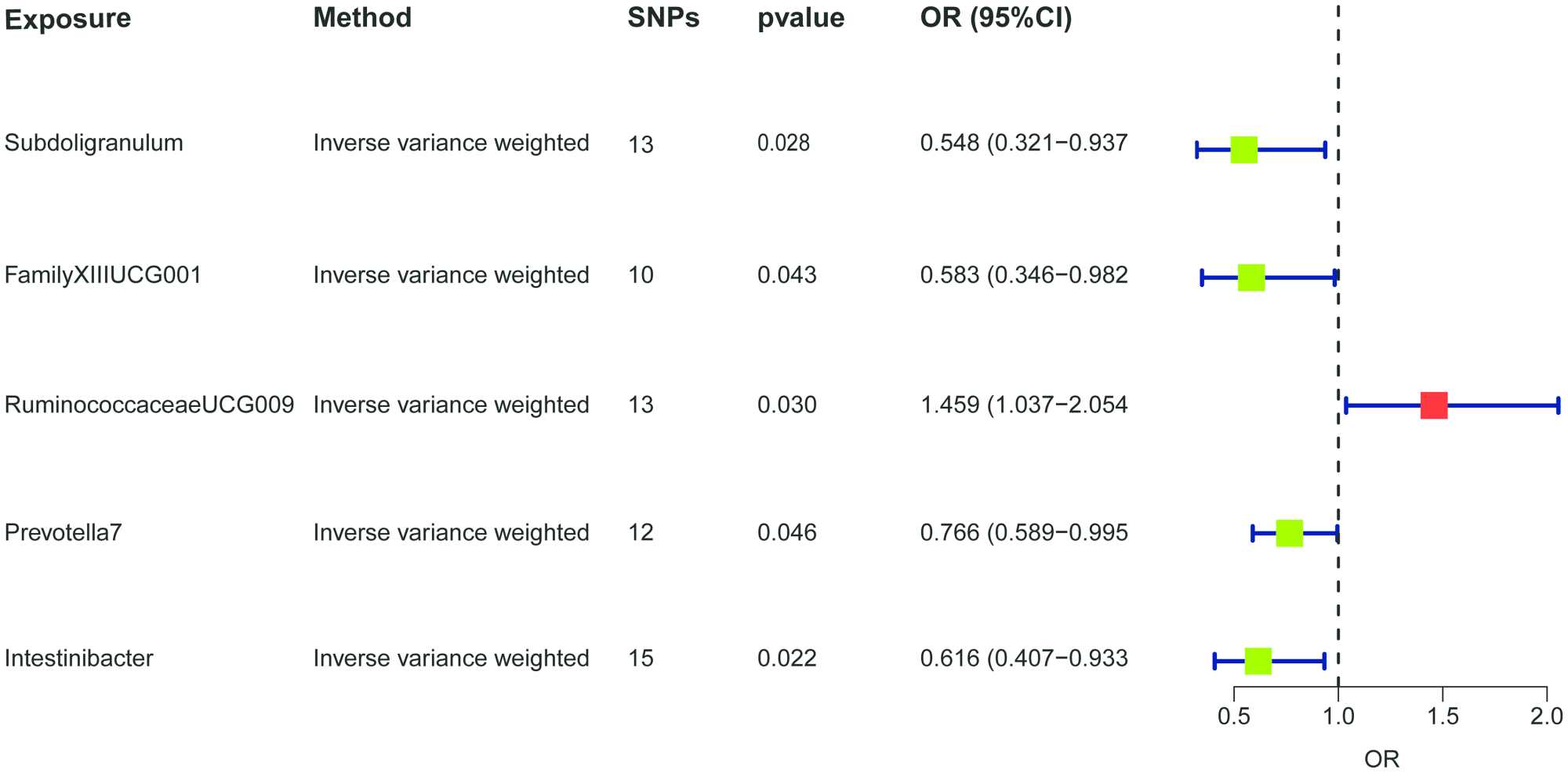Image resolution: width=1568 pixels, height=773 pixels.
Task: Click the green Subdoligranulum odds ratio square
Action: coord(1243,150)
